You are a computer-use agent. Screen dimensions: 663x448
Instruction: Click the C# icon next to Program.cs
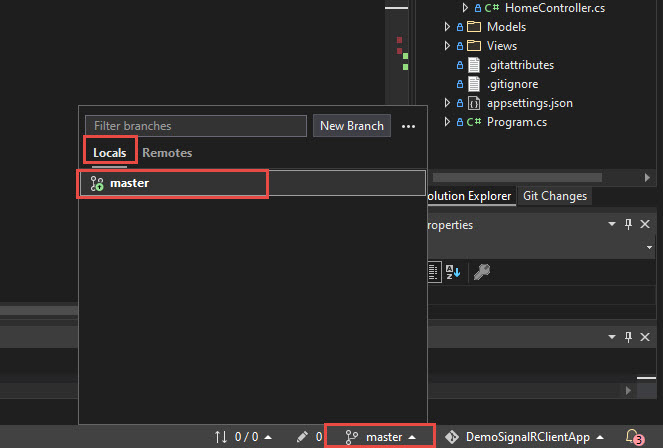[x=474, y=122]
